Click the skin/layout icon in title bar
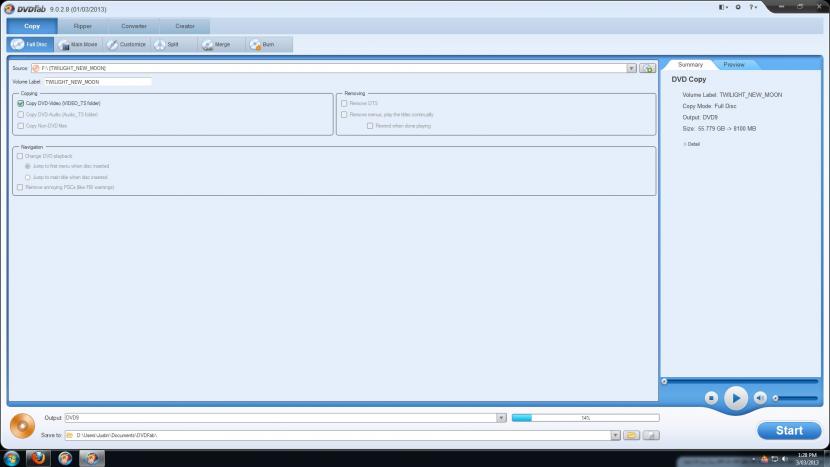830x467 pixels. pyautogui.click(x=723, y=7)
